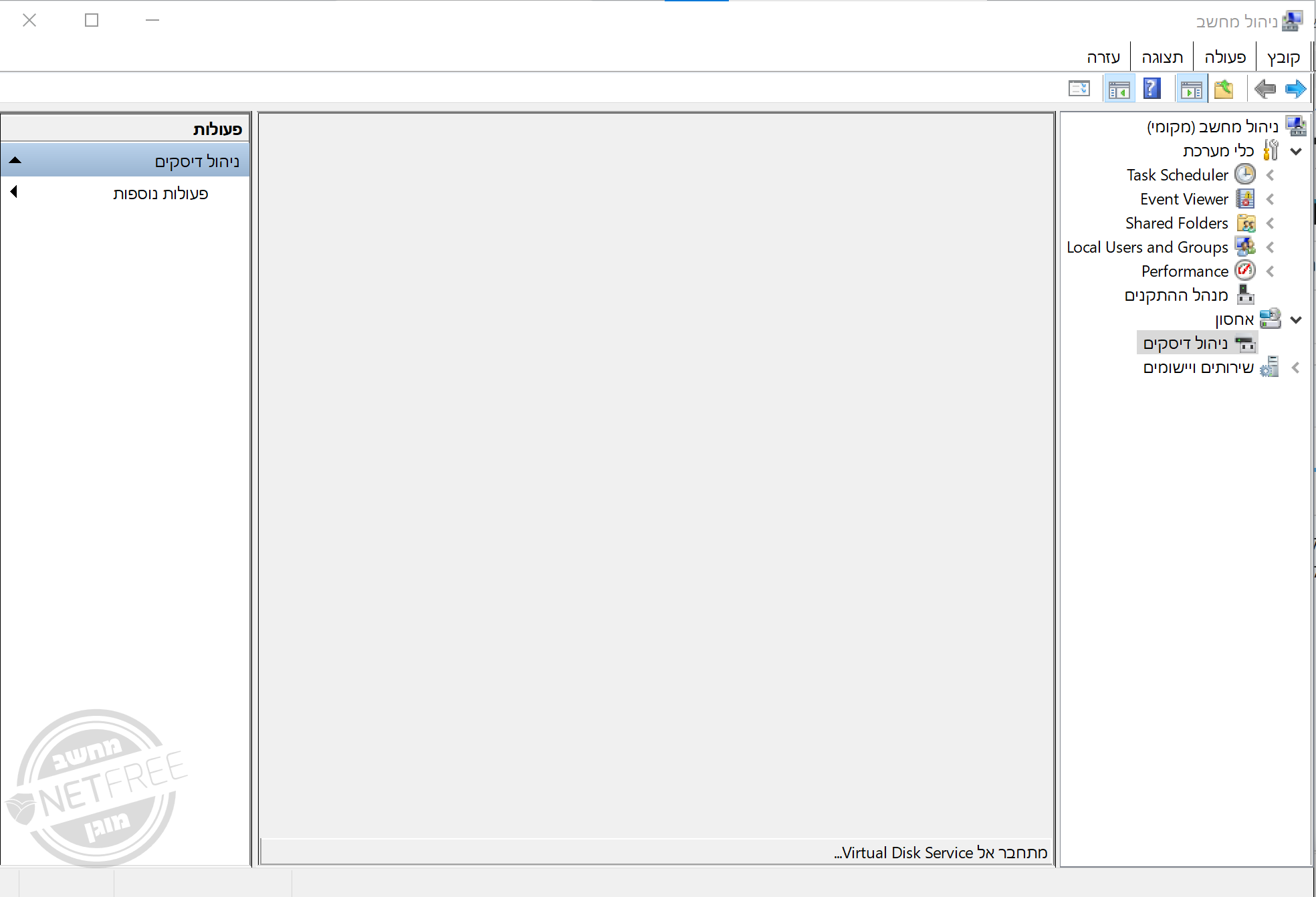Select Event Viewer node
Image resolution: width=1316 pixels, height=897 pixels.
coord(1184,199)
